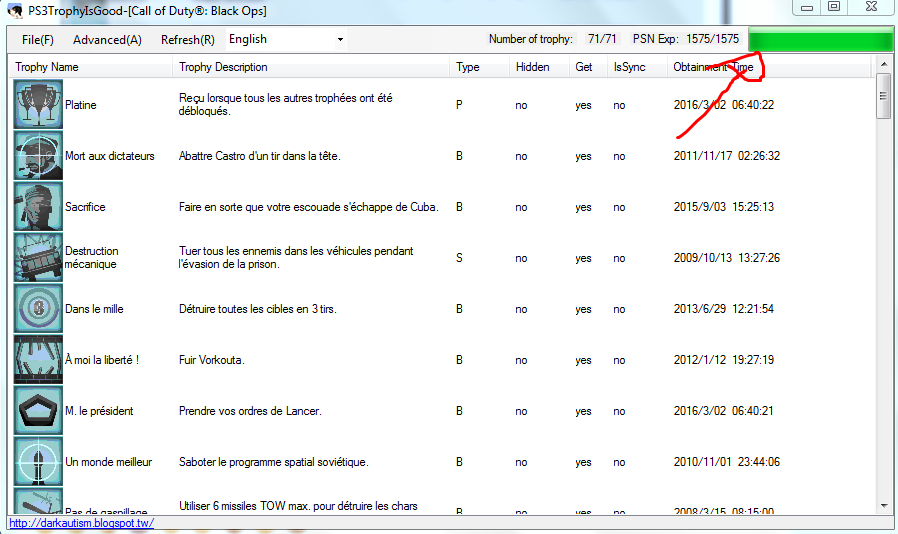Screen dimensions: 898x534
Task: Sort by Hidden column header
Action: pyautogui.click(x=539, y=67)
